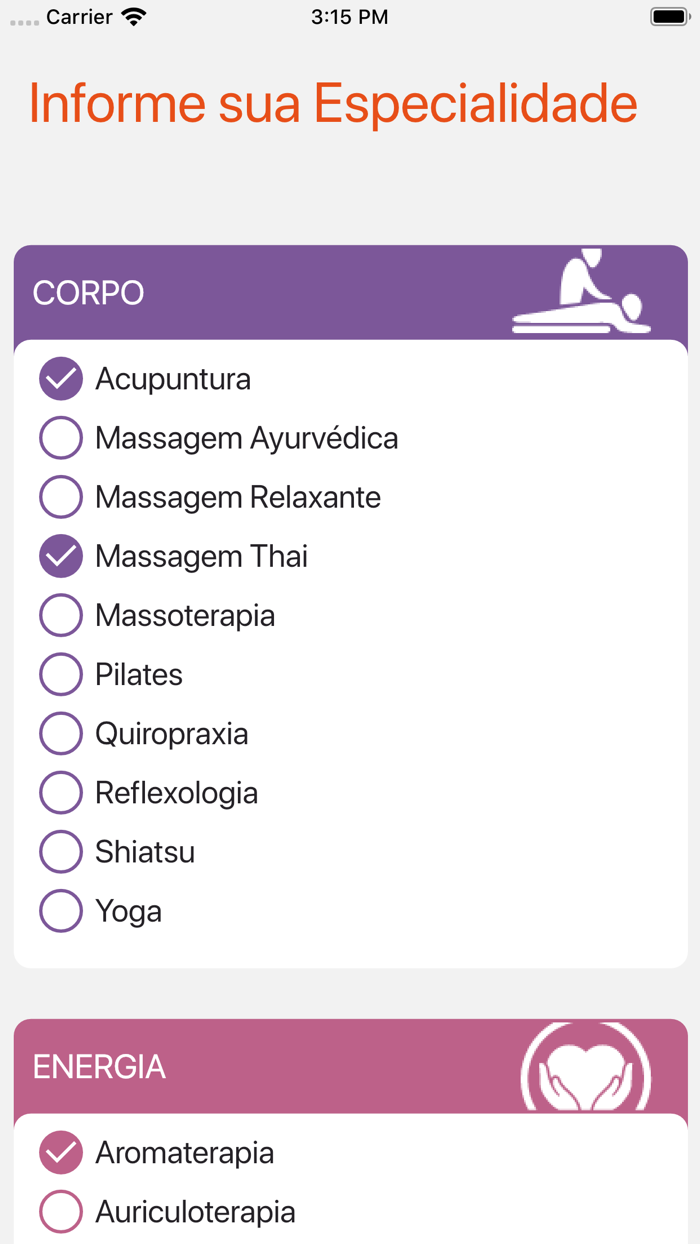700x1244 pixels.
Task: Select the Auriculoterapia checkbox
Action: (x=61, y=1212)
